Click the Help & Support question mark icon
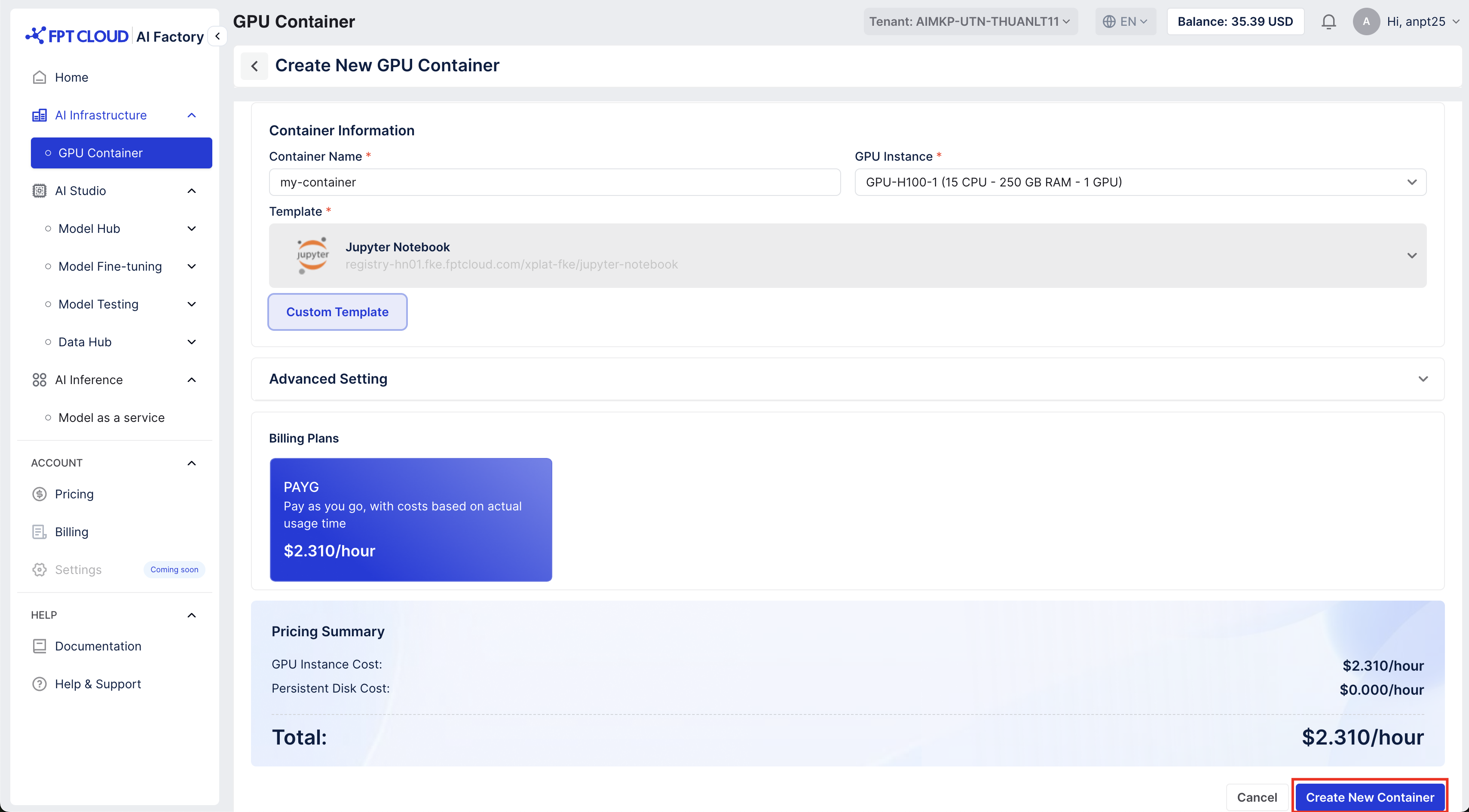This screenshot has width=1469, height=812. 40,684
